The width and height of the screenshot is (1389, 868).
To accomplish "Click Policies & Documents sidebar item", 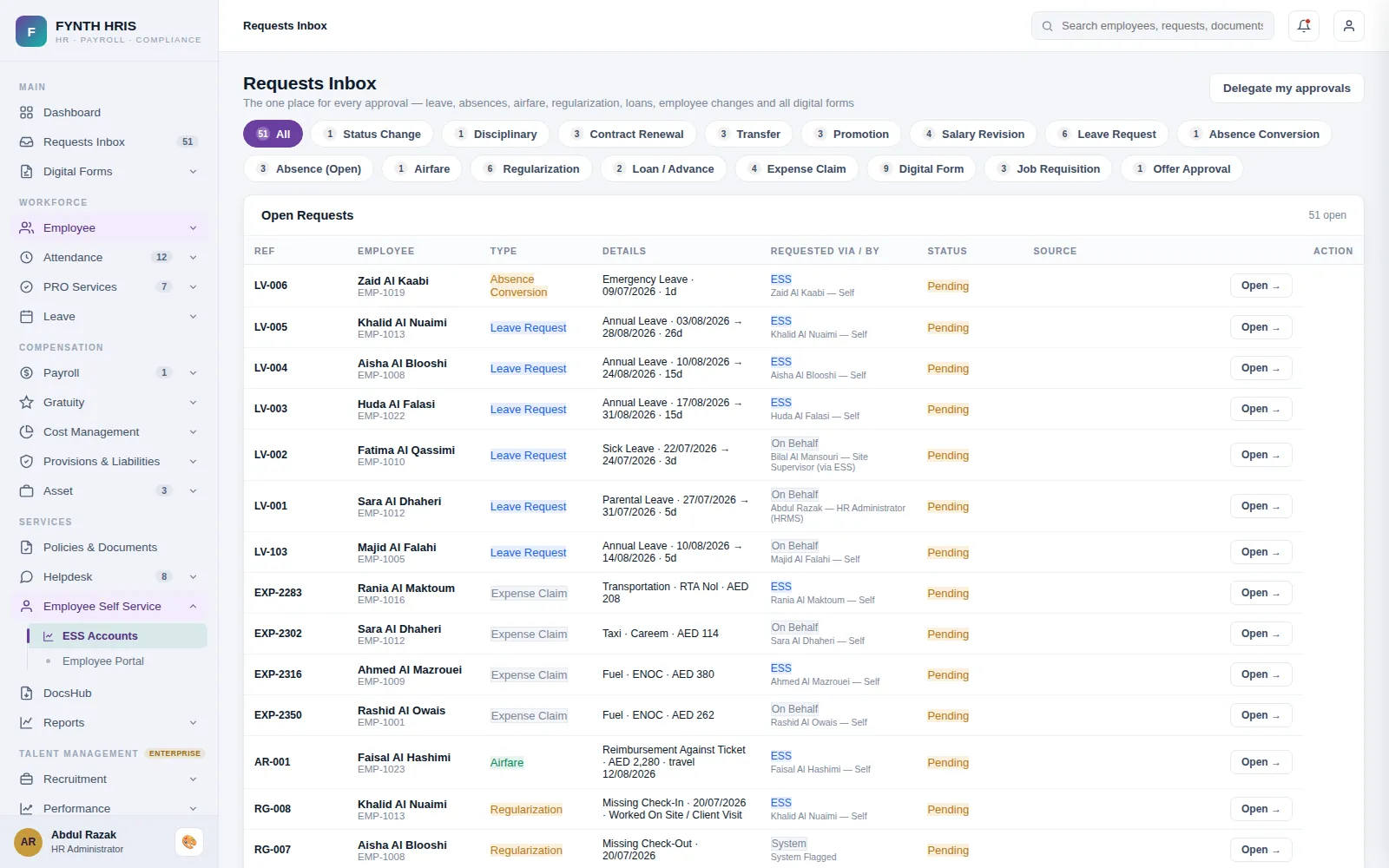I will [x=109, y=548].
